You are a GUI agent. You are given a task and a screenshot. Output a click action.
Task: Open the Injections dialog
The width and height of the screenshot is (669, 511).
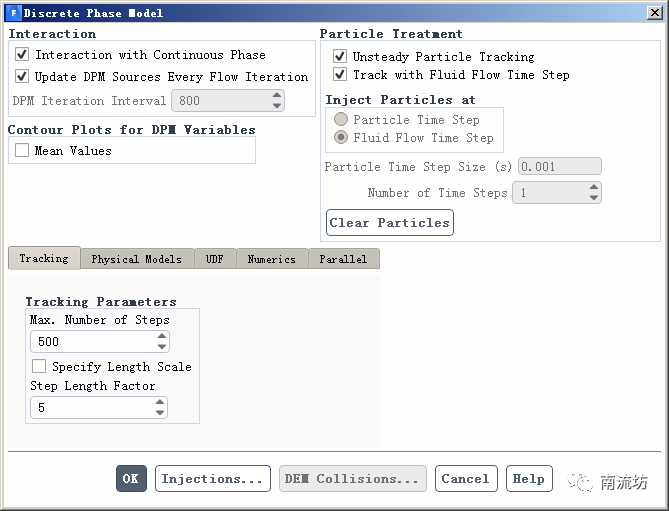coord(213,479)
